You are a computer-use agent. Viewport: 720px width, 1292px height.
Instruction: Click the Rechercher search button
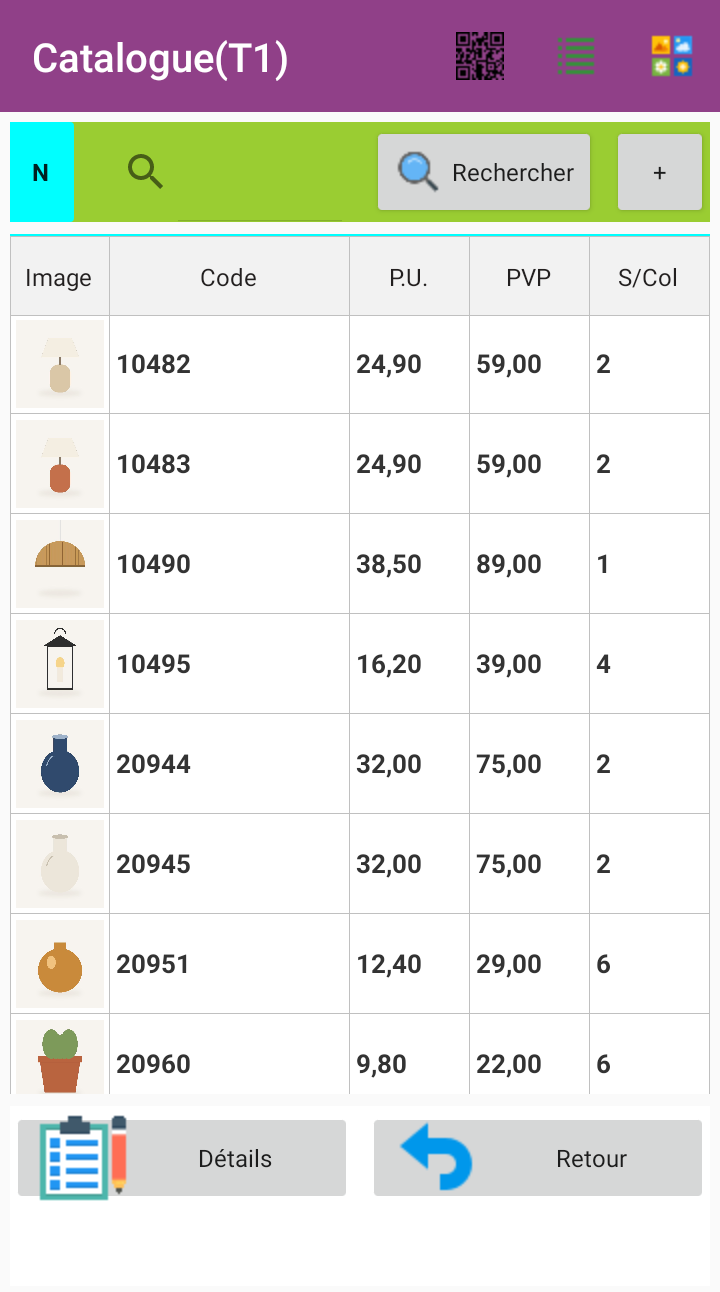pos(484,172)
